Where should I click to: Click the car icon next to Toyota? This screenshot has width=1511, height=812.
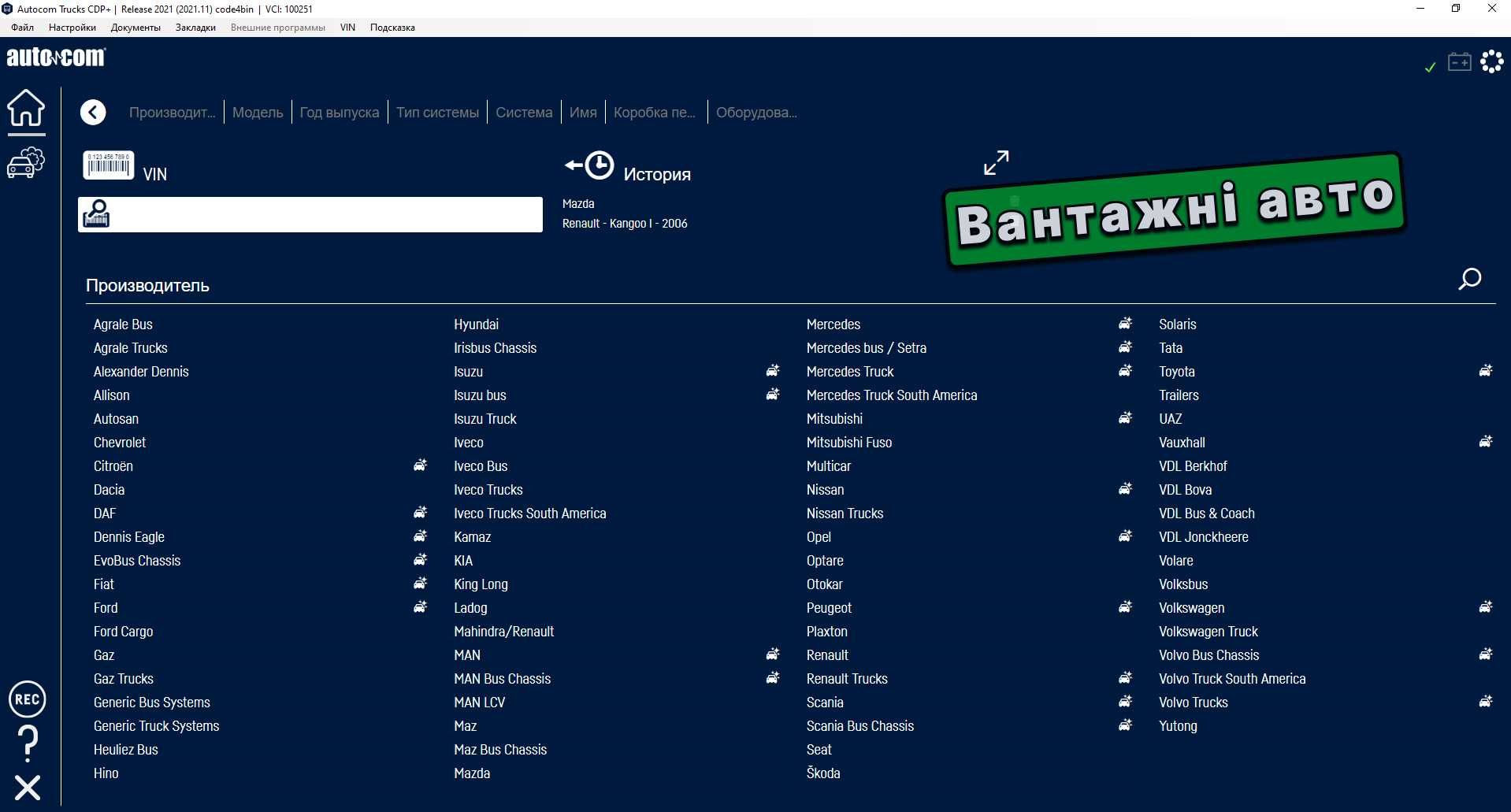coord(1486,371)
